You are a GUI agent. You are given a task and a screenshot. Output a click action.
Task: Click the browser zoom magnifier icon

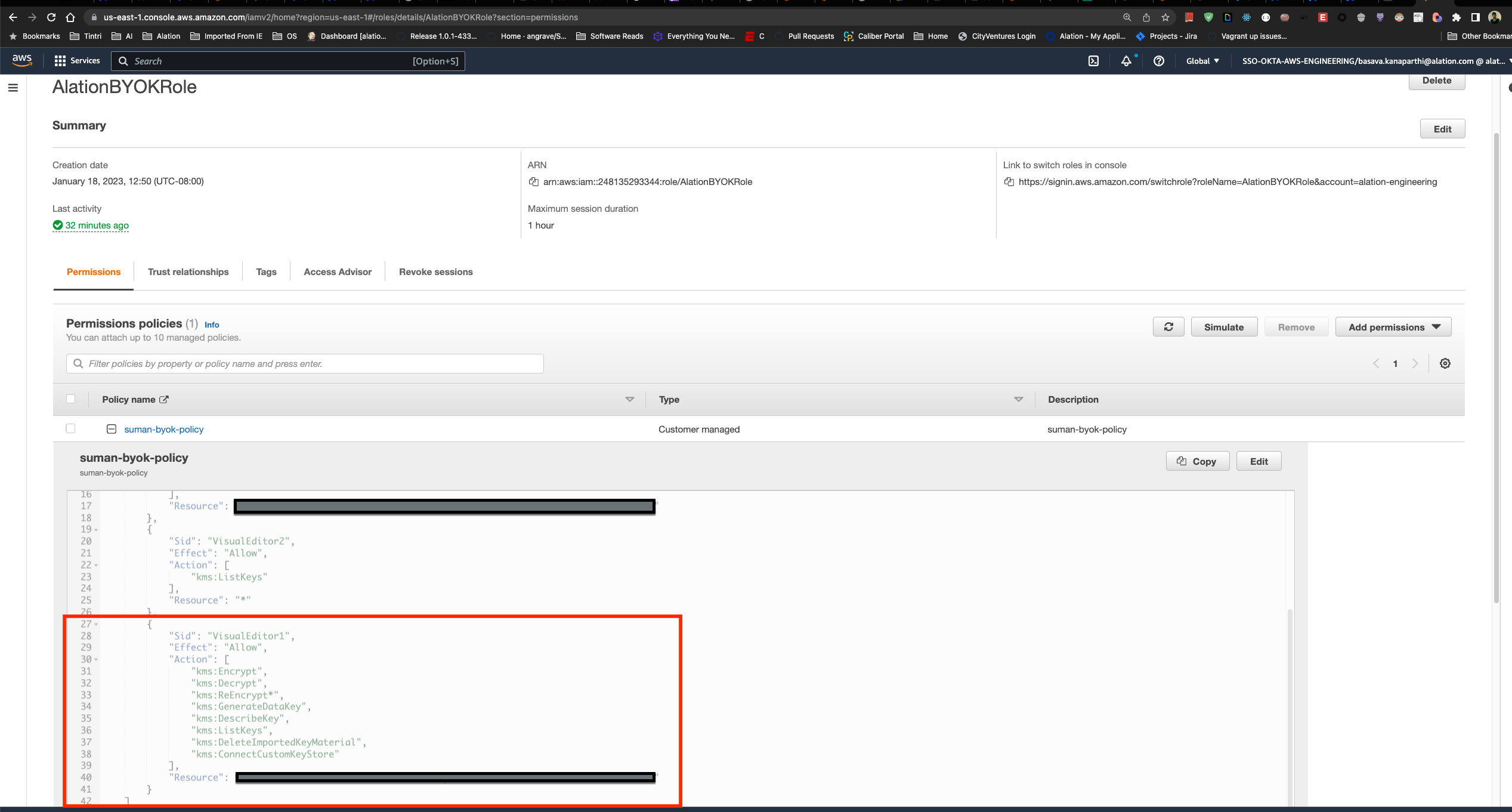[1127, 17]
